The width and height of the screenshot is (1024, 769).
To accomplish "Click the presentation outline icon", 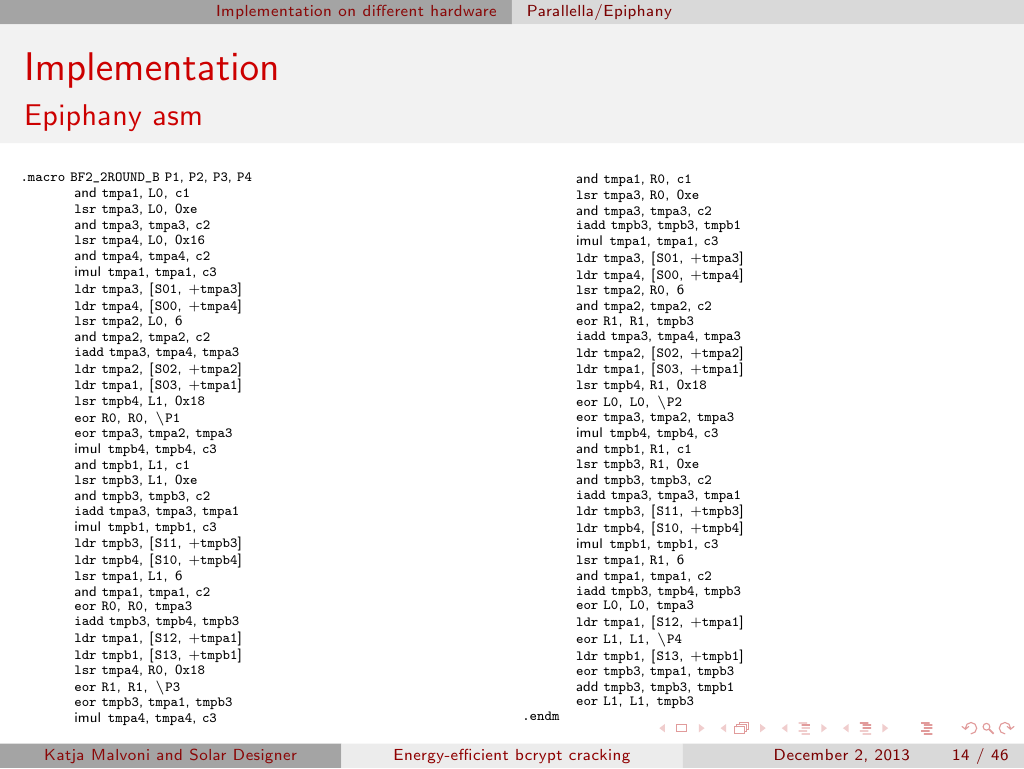I will tap(924, 728).
